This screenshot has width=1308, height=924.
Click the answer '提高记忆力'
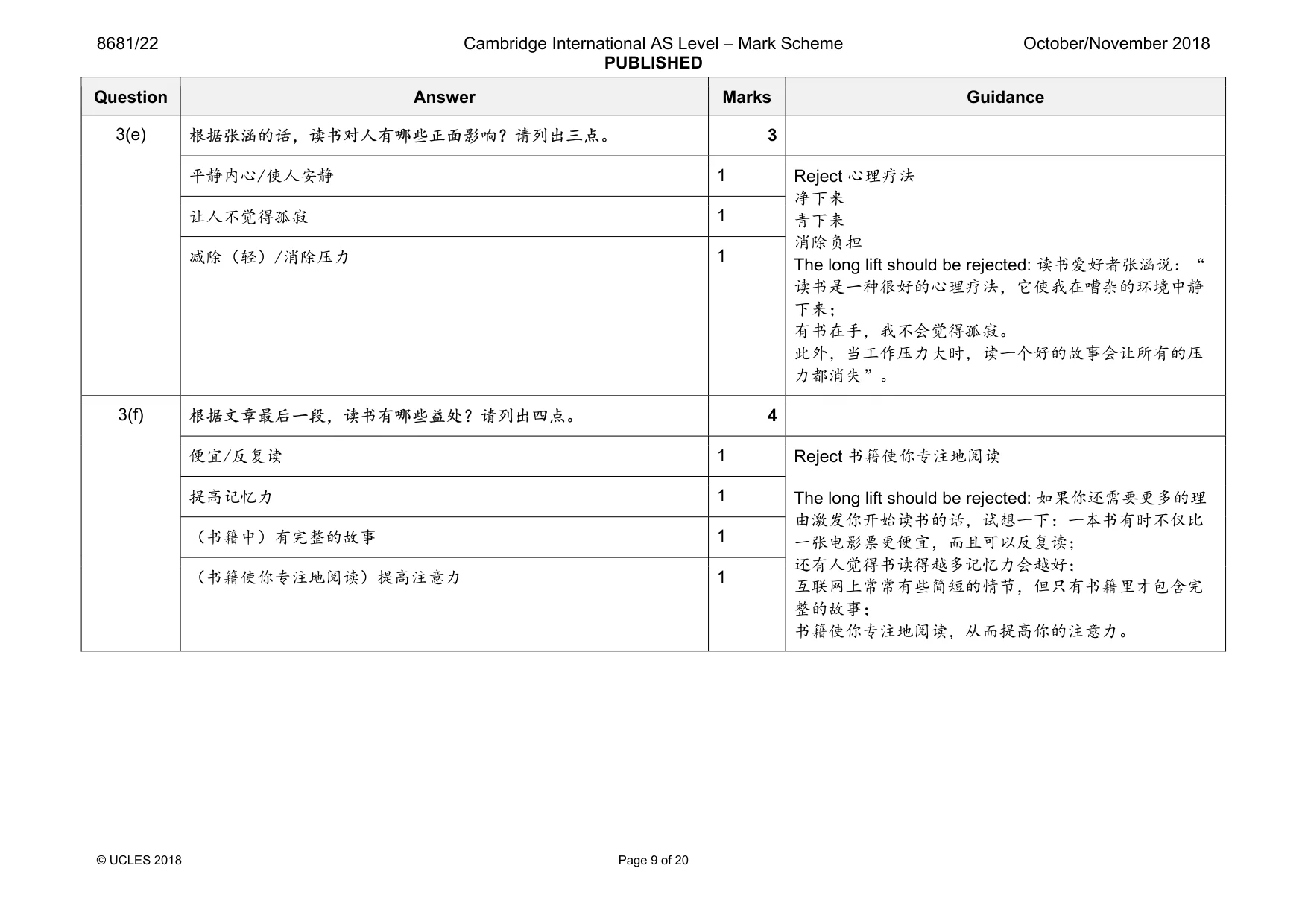tap(232, 496)
